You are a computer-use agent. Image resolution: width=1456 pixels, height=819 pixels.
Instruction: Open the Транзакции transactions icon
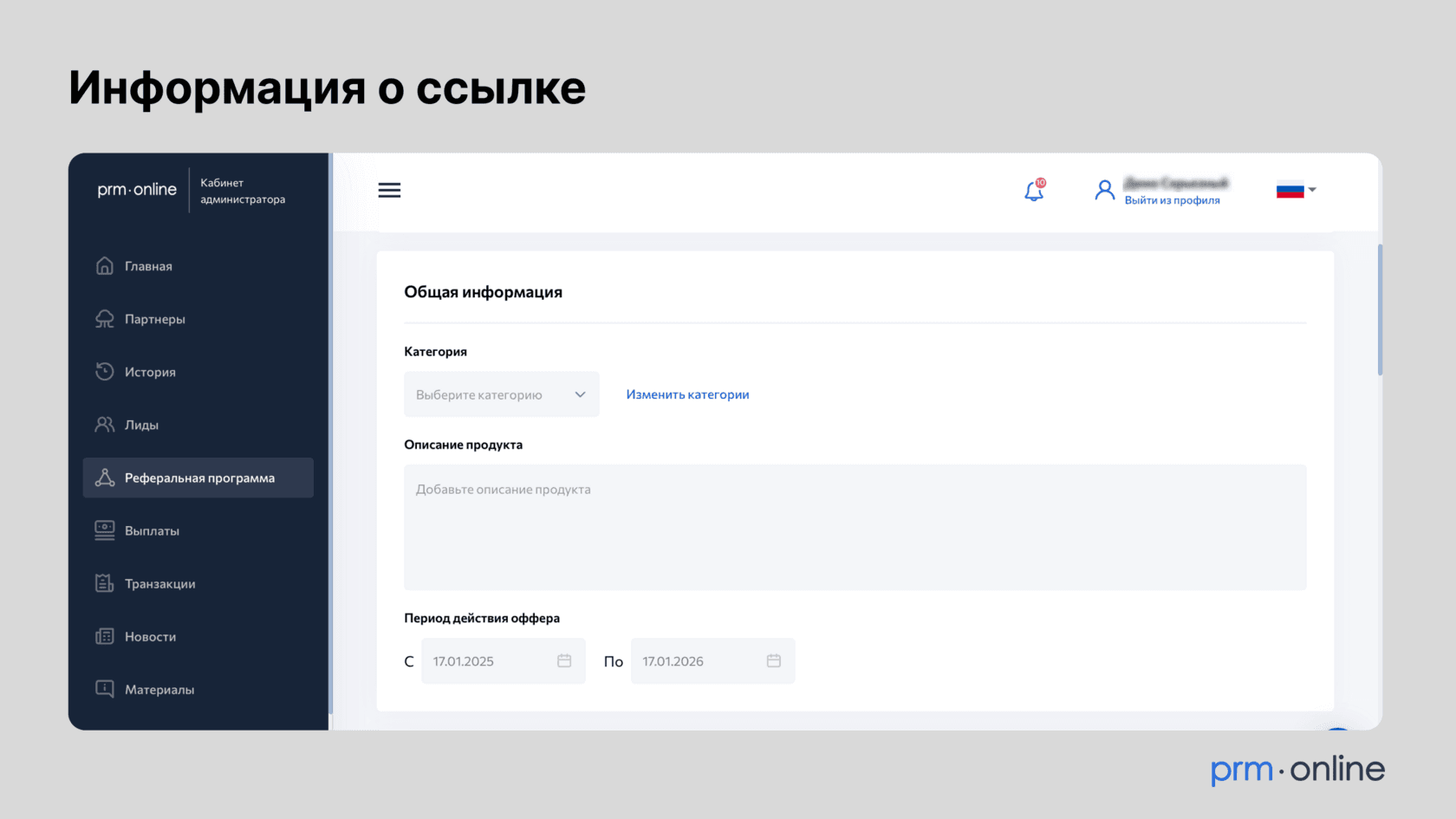[104, 583]
